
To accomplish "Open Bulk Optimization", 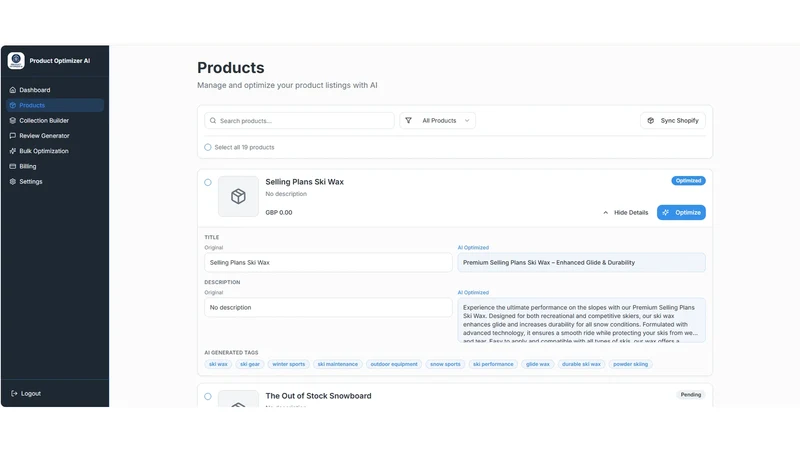I will (55, 151).
